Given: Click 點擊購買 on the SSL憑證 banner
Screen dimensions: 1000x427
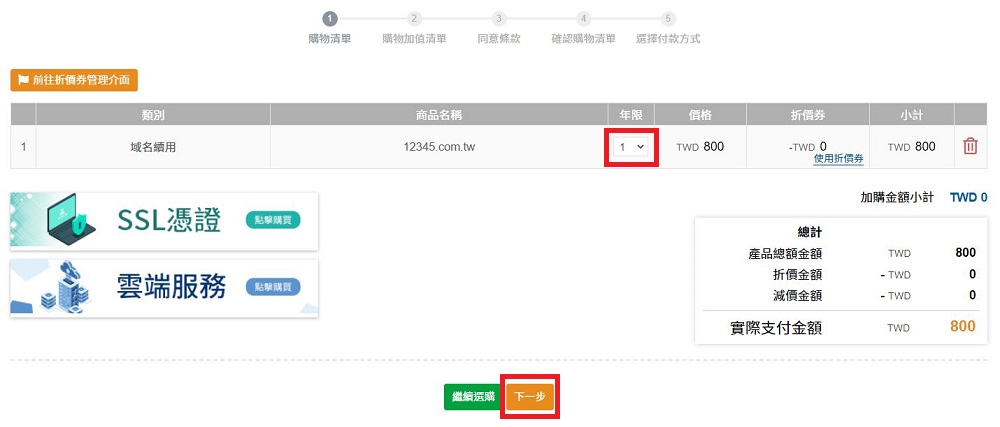Looking at the screenshot, I should click(272, 221).
